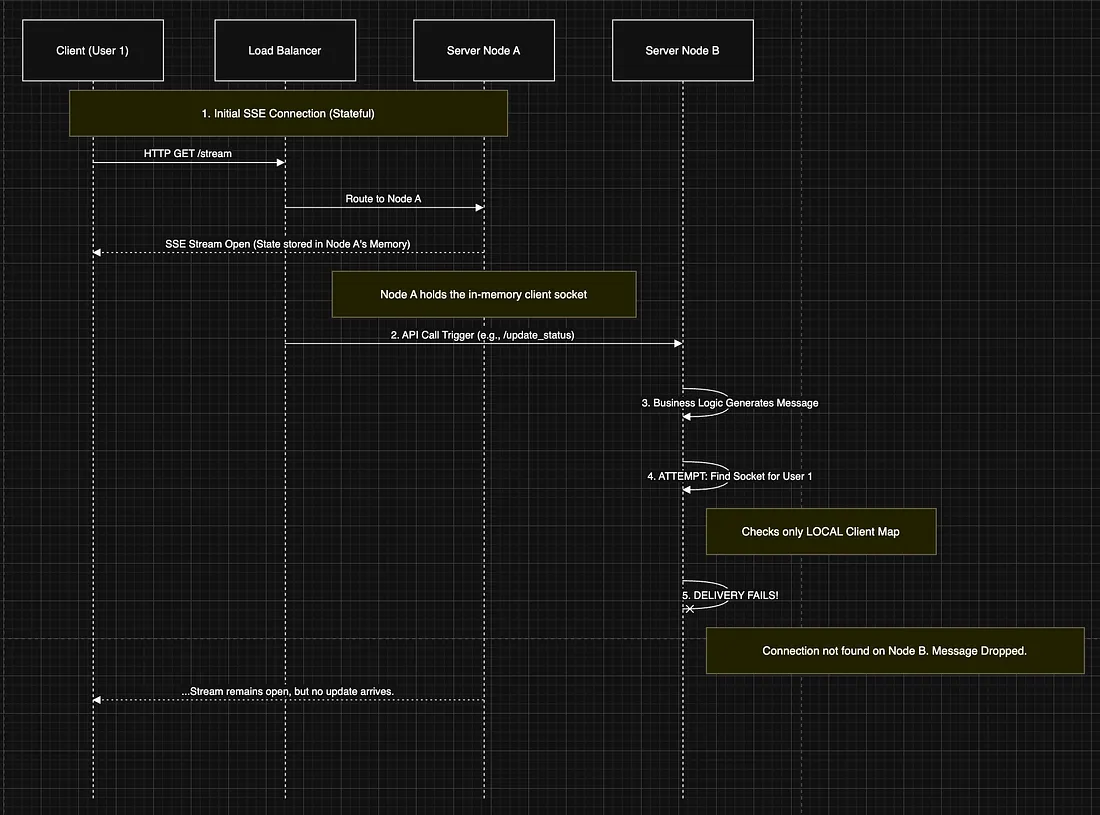Viewport: 1100px width, 815px height.
Task: Select the Route to Node A label
Action: pos(383,199)
